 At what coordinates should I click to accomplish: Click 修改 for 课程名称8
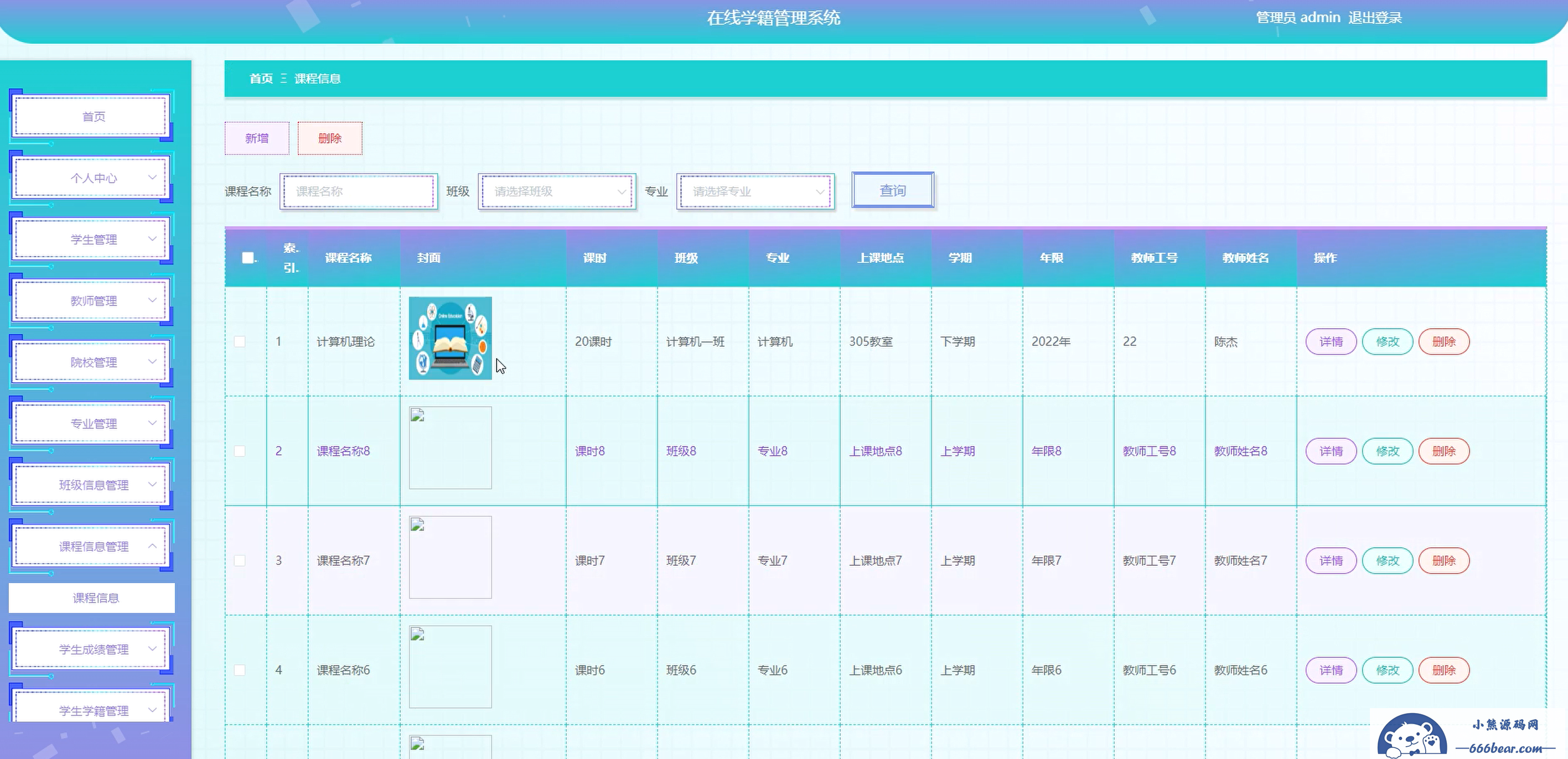pos(1388,451)
